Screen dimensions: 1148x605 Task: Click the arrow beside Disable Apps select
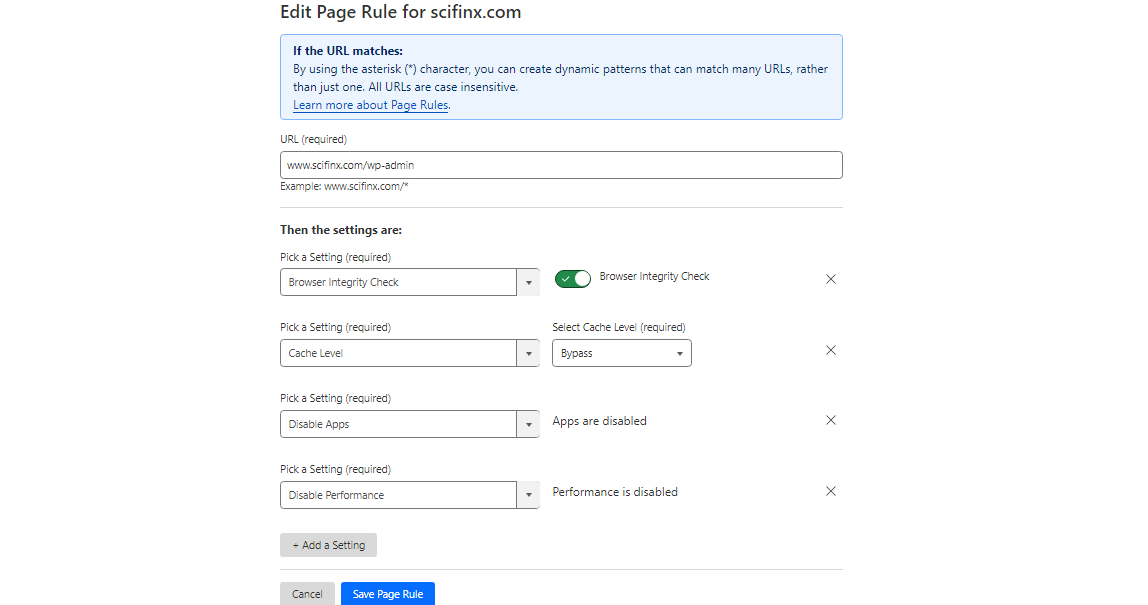point(528,425)
